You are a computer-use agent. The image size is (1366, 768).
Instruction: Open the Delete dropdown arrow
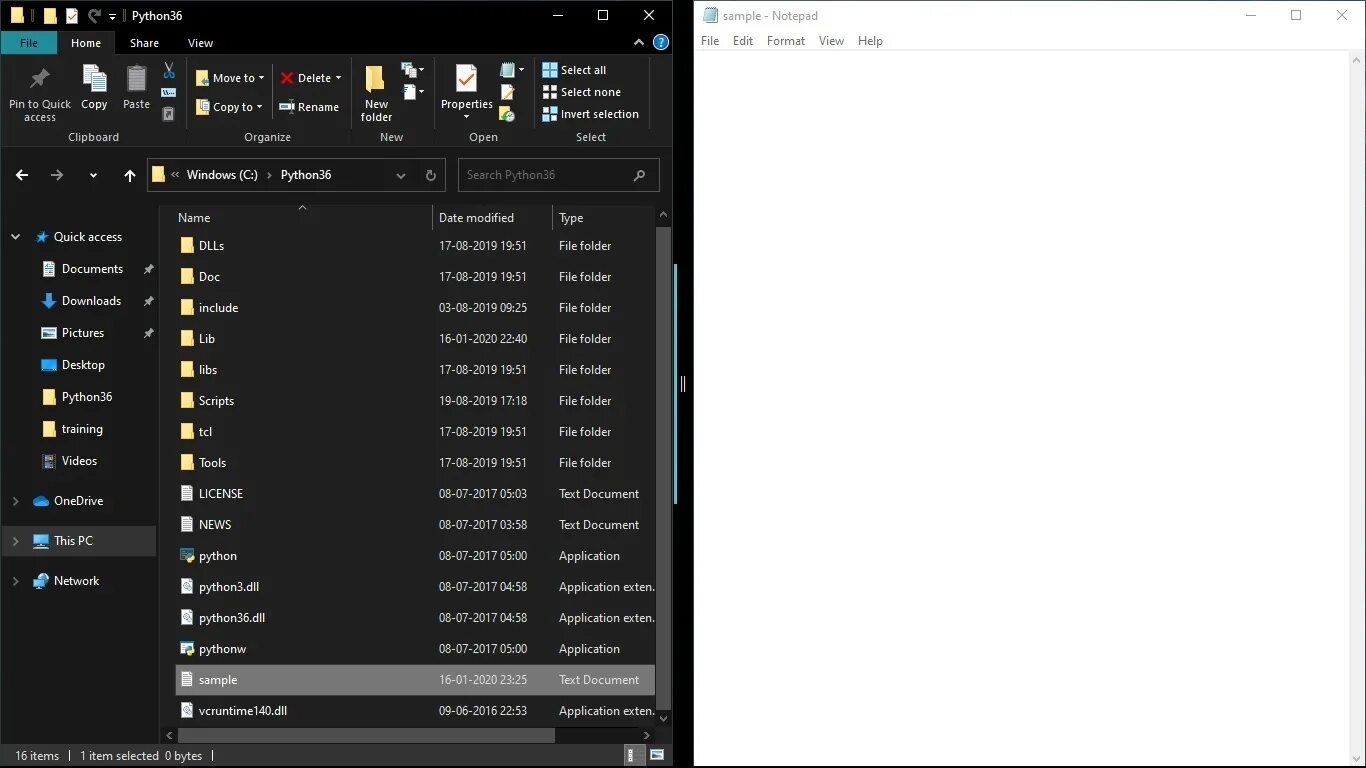click(x=338, y=78)
